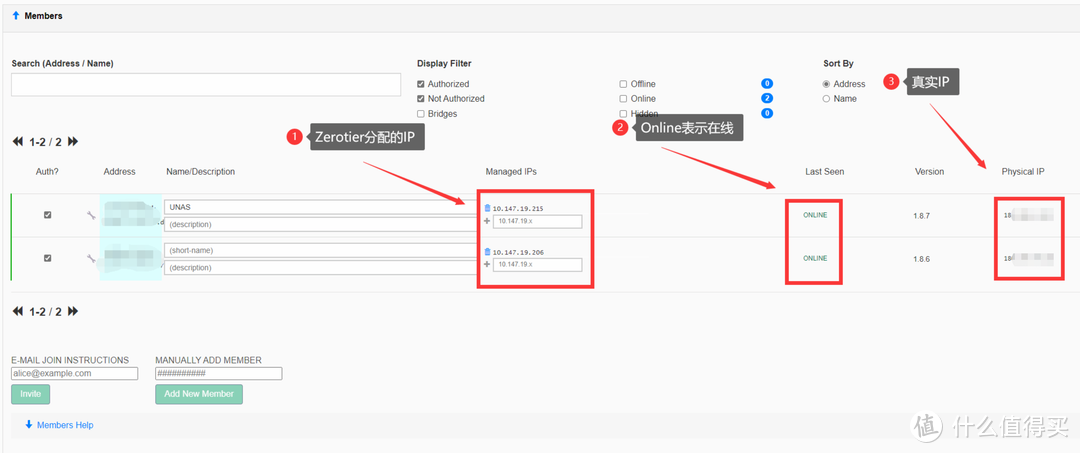Go to next page above members table
1080x453 pixels.
73,142
